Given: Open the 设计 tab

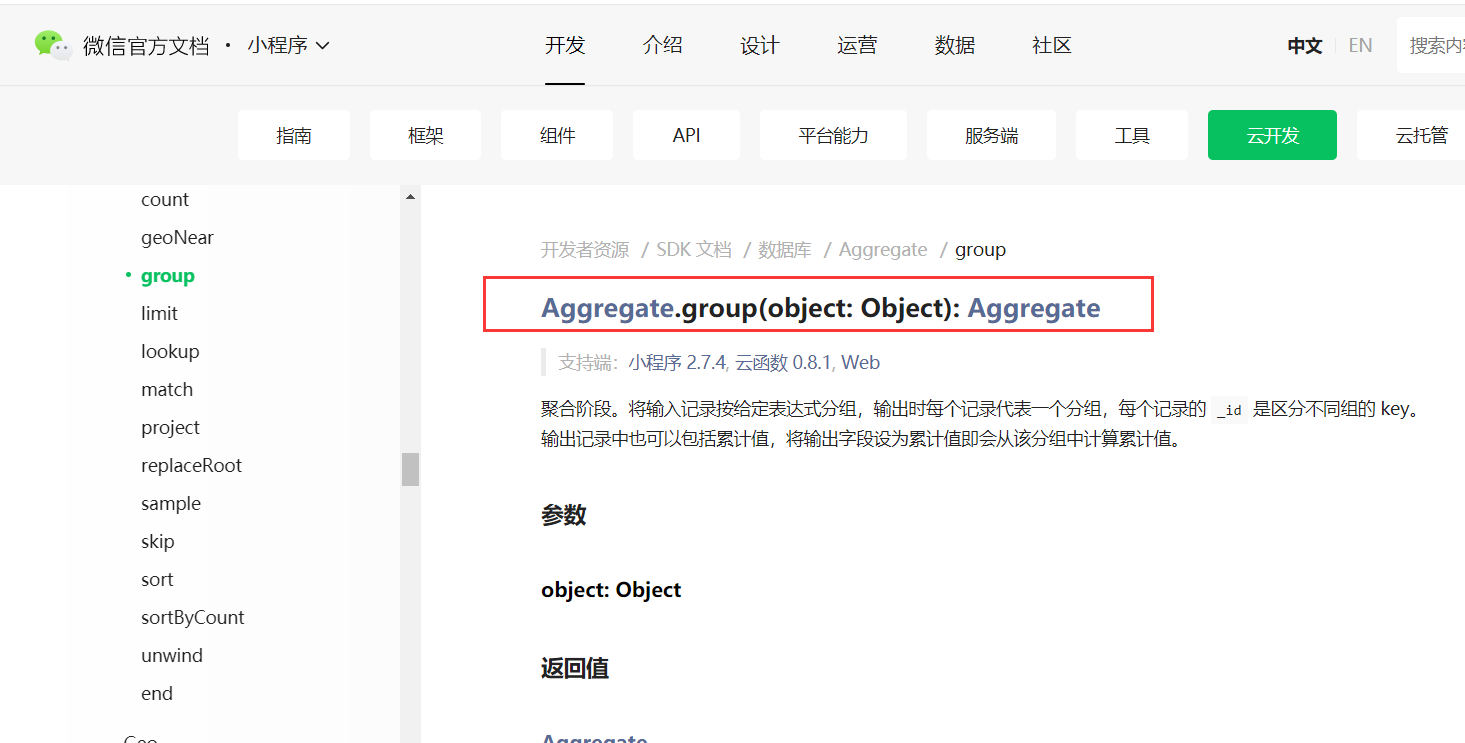Looking at the screenshot, I should [759, 45].
